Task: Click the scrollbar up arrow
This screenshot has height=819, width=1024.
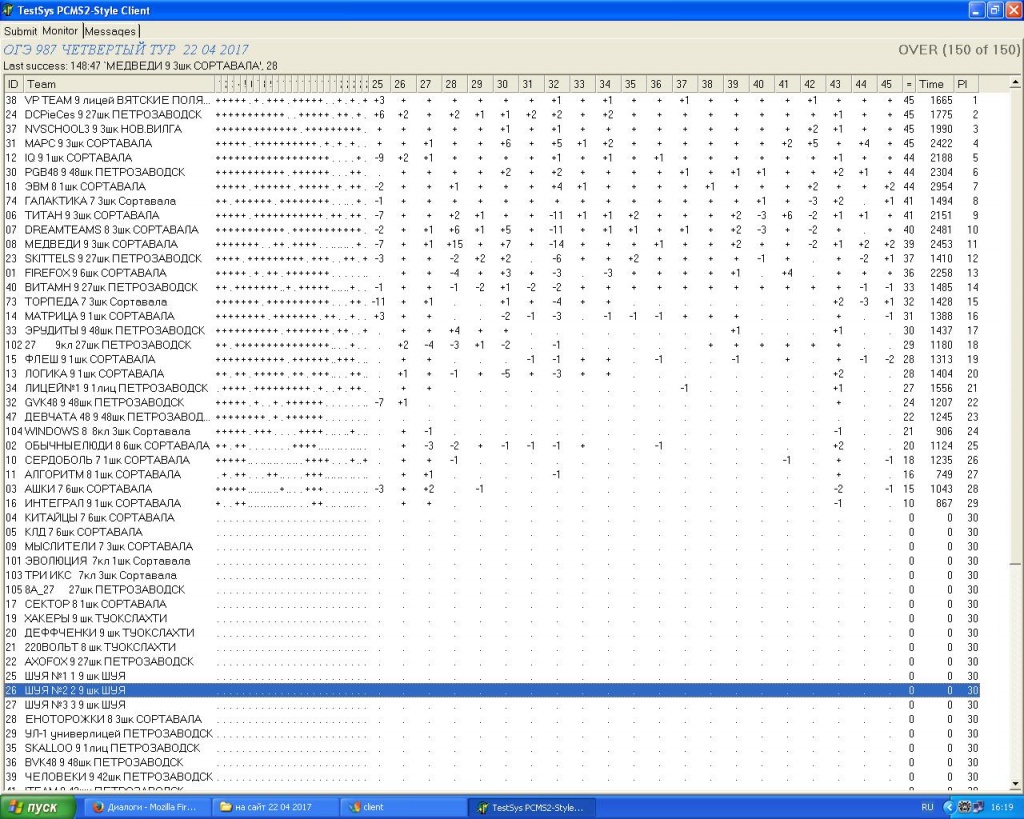Action: click(1016, 83)
